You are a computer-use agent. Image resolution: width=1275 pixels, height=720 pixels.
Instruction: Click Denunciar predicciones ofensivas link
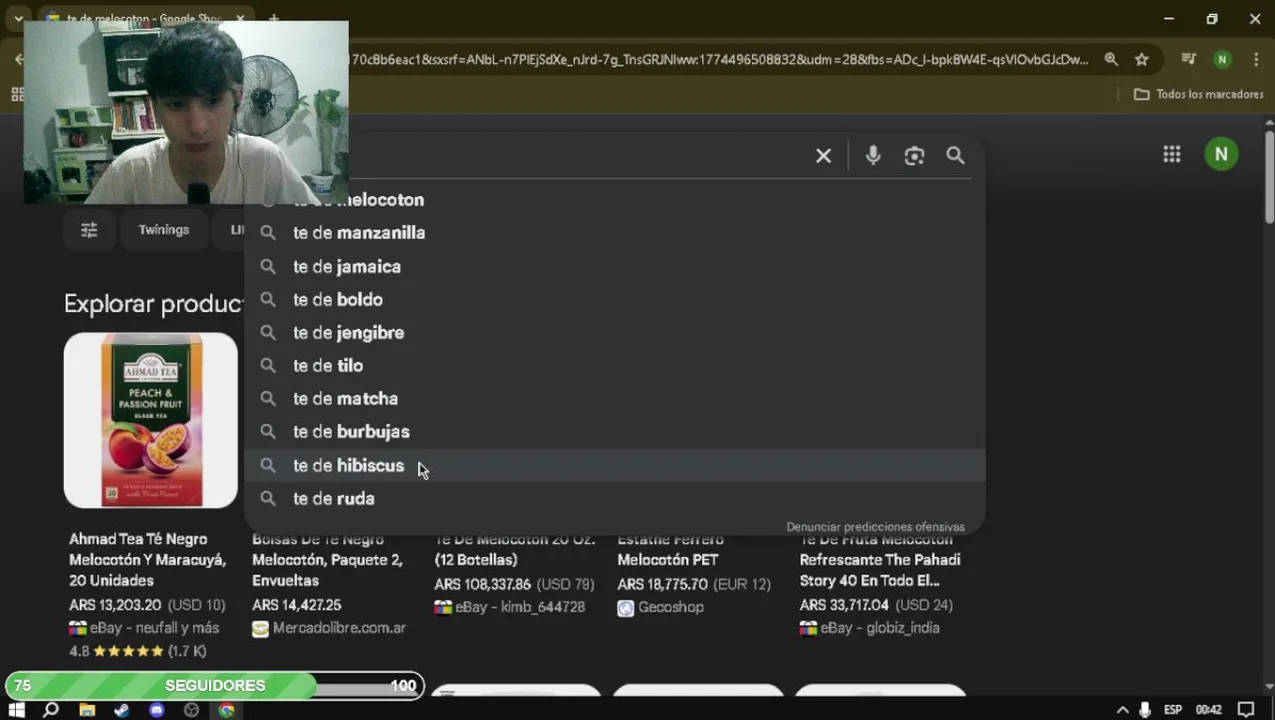(875, 527)
